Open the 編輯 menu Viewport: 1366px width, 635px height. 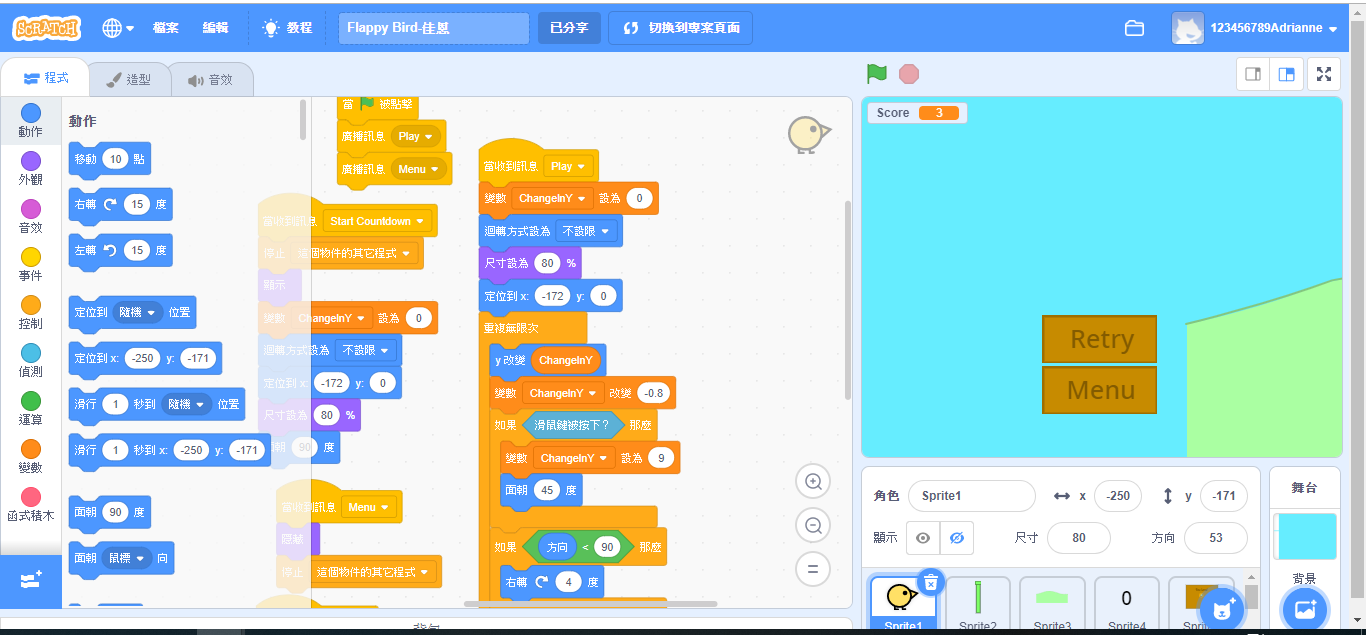coord(215,28)
